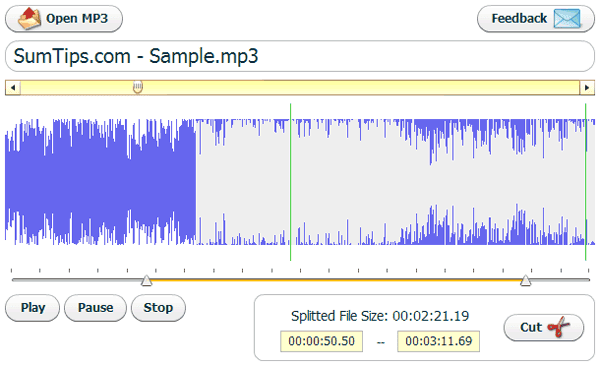Select the SumTips.com - Sample.mp3 filename field

pyautogui.click(x=300, y=56)
